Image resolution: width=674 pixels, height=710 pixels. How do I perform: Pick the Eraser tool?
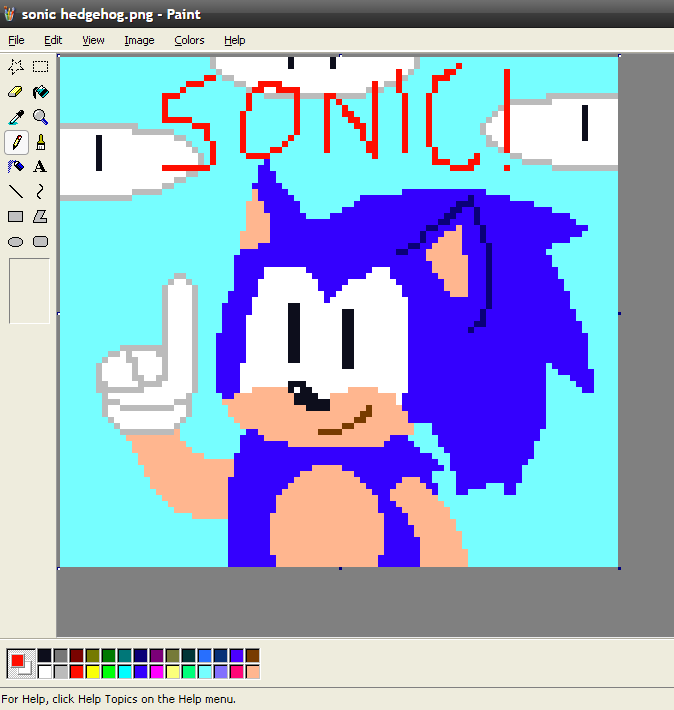click(x=16, y=92)
